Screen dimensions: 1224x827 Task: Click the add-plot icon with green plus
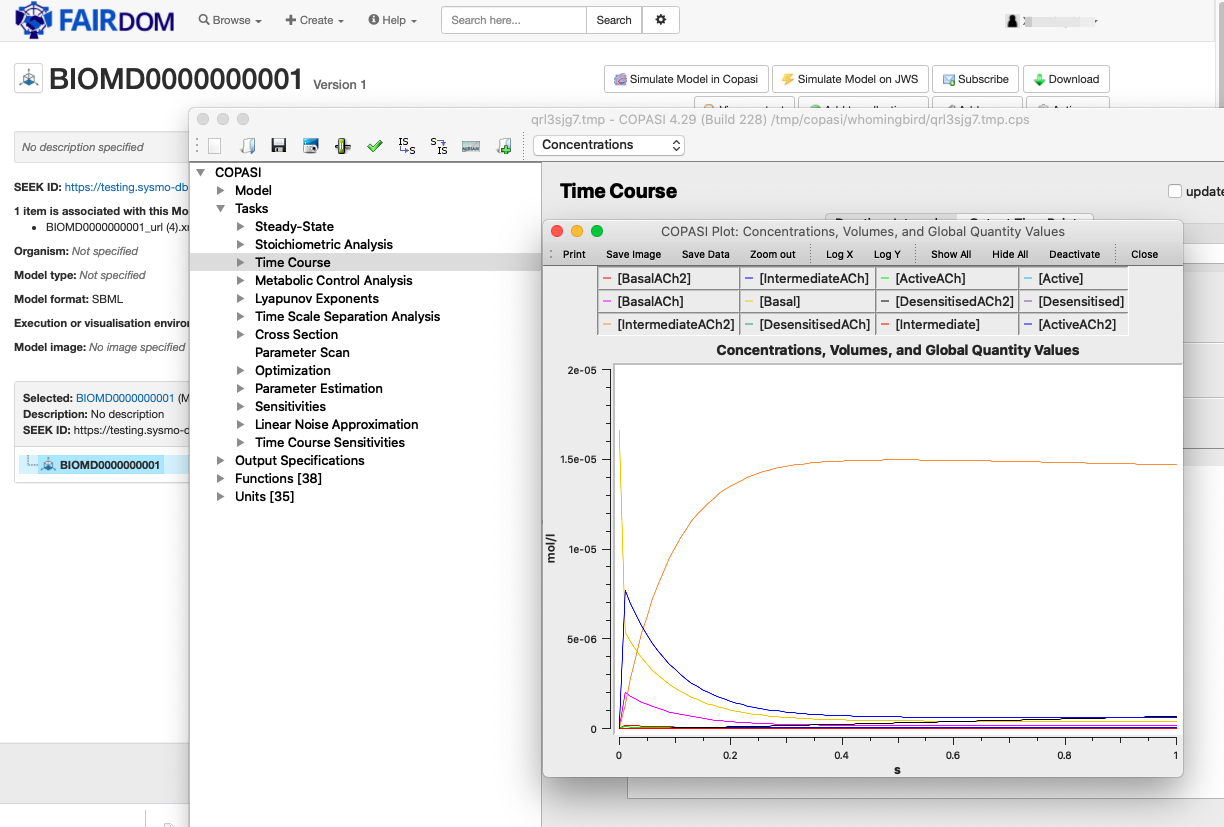point(503,145)
